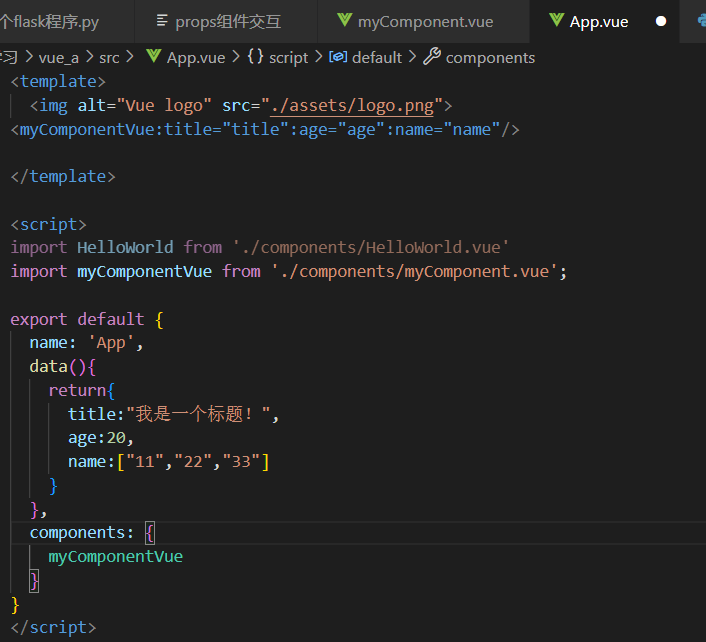Click the 'App' name string
The height and width of the screenshot is (642, 706).
click(x=111, y=343)
